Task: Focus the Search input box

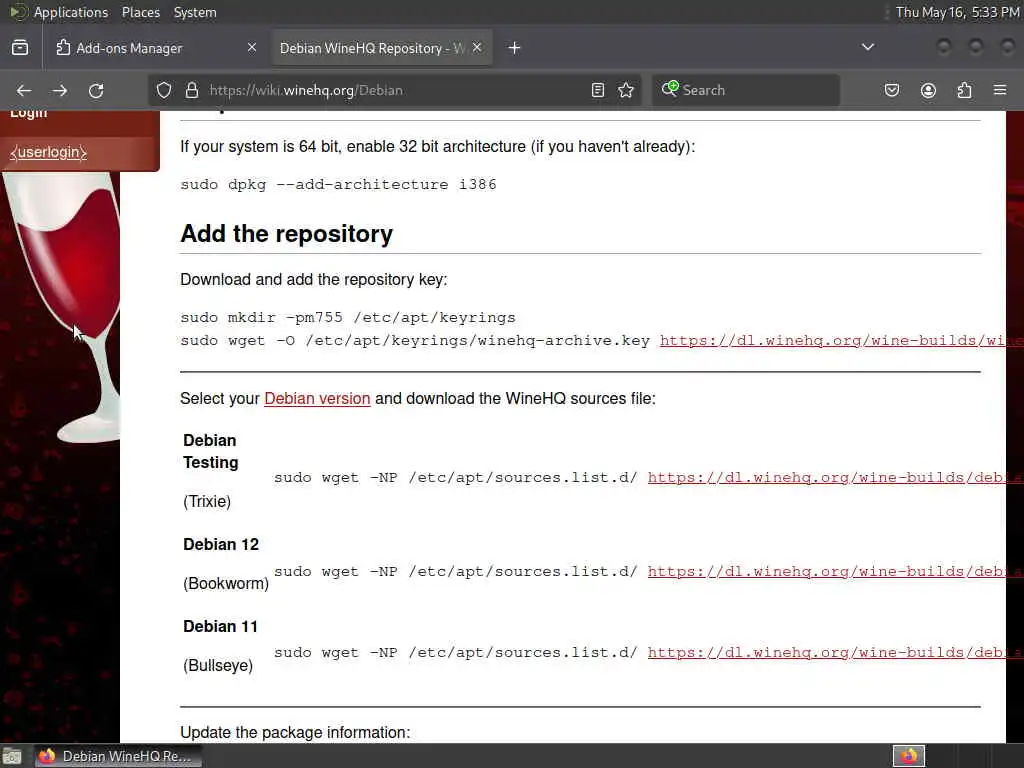Action: tap(746, 90)
